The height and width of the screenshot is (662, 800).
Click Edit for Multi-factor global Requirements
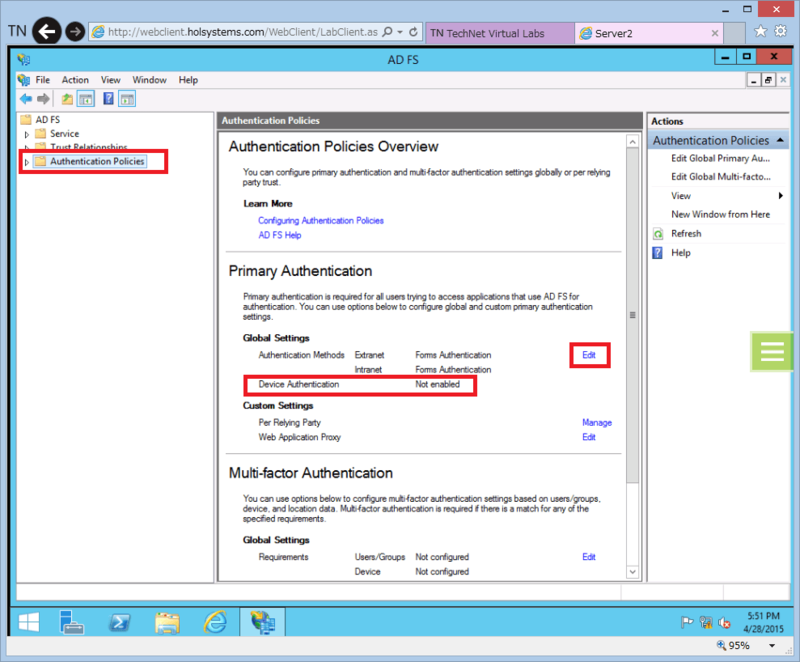(589, 557)
